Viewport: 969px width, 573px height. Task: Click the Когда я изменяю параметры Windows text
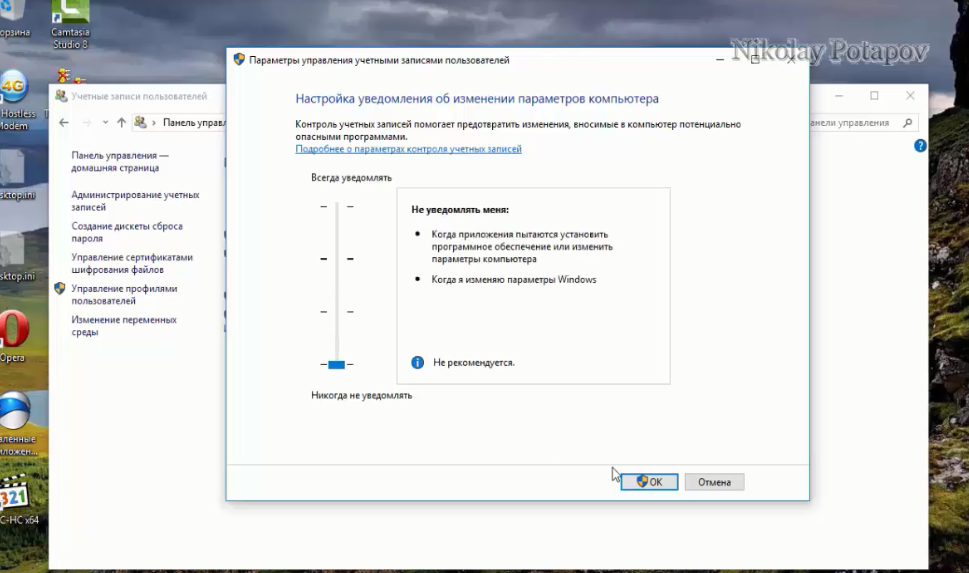coord(514,279)
